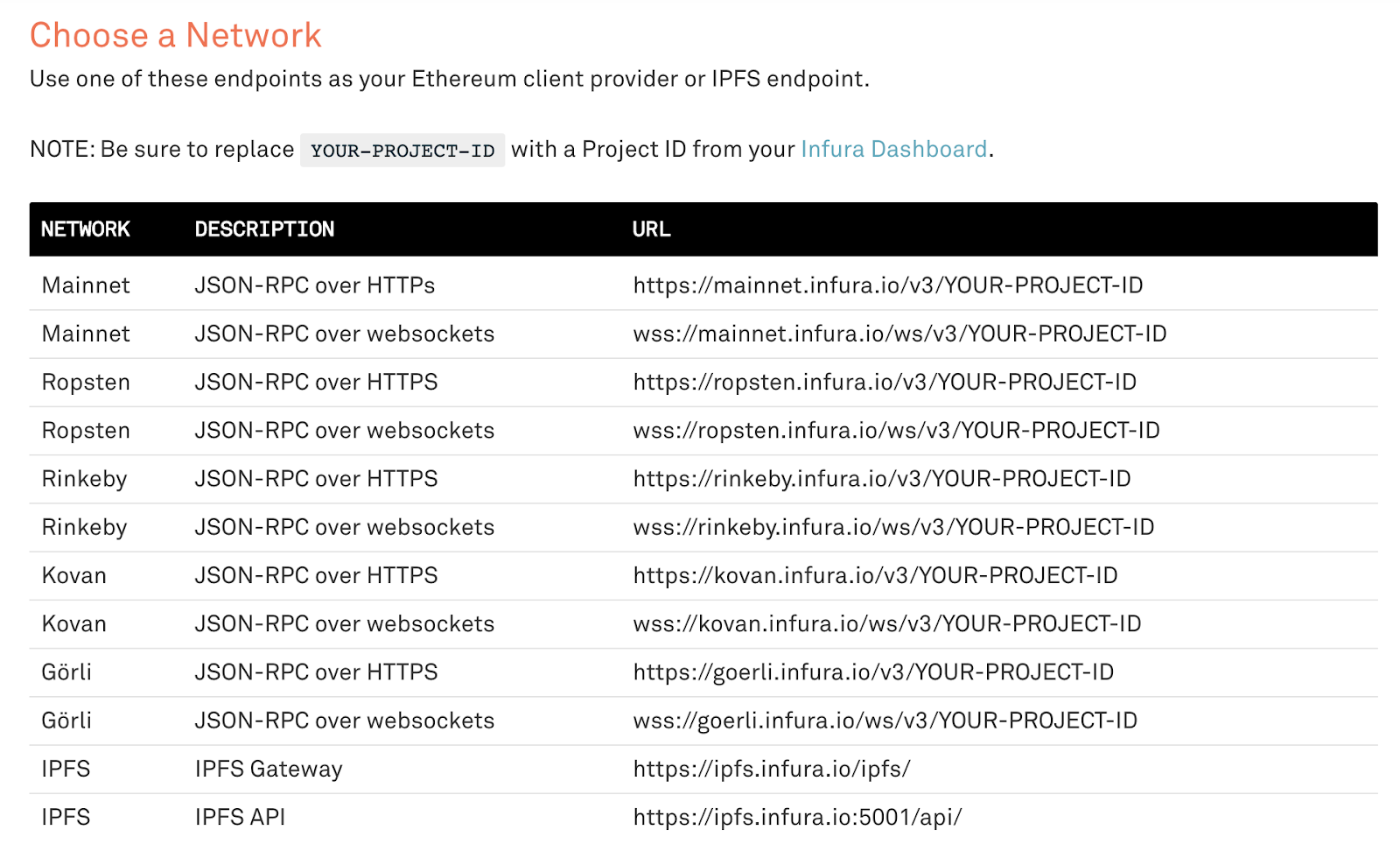Click the Kovan JSON-RPC over HTTPS description
1400x844 pixels.
click(x=316, y=575)
